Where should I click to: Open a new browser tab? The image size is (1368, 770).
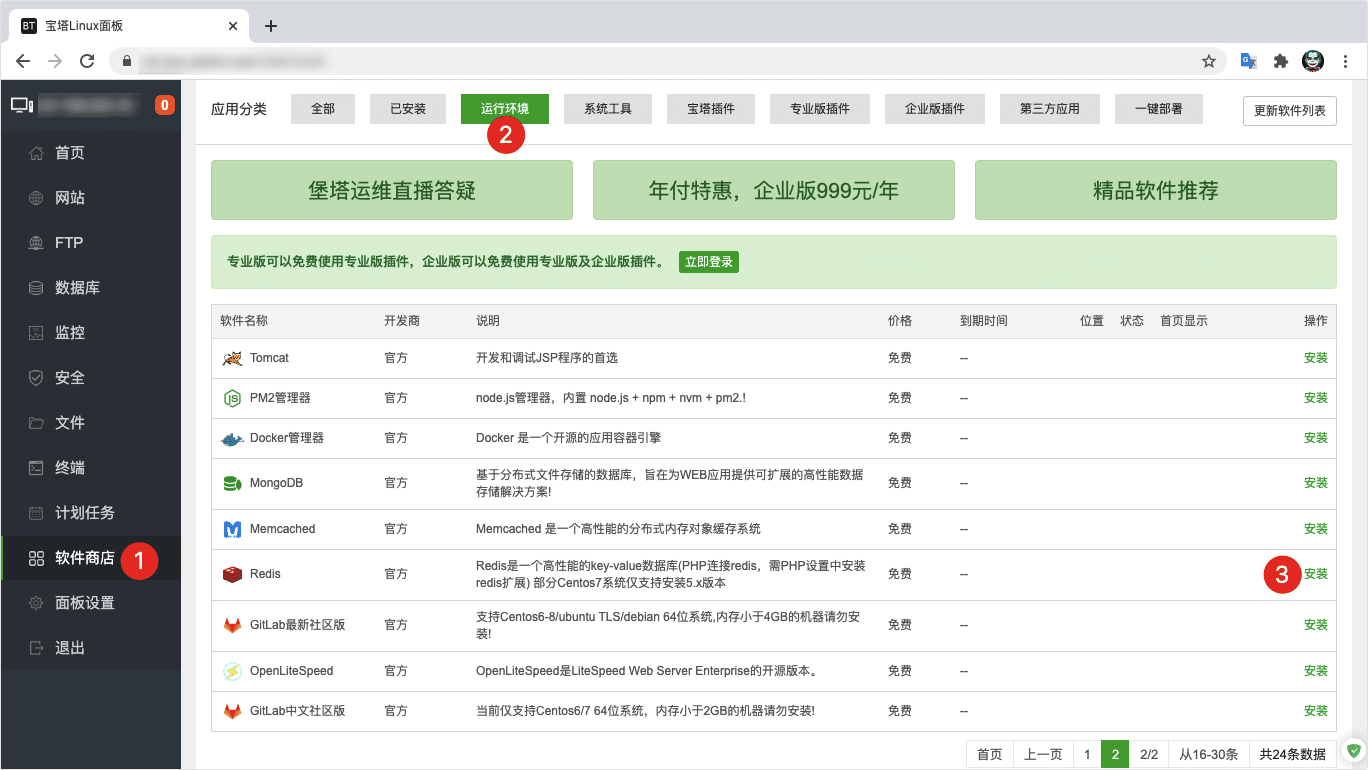pyautogui.click(x=270, y=26)
